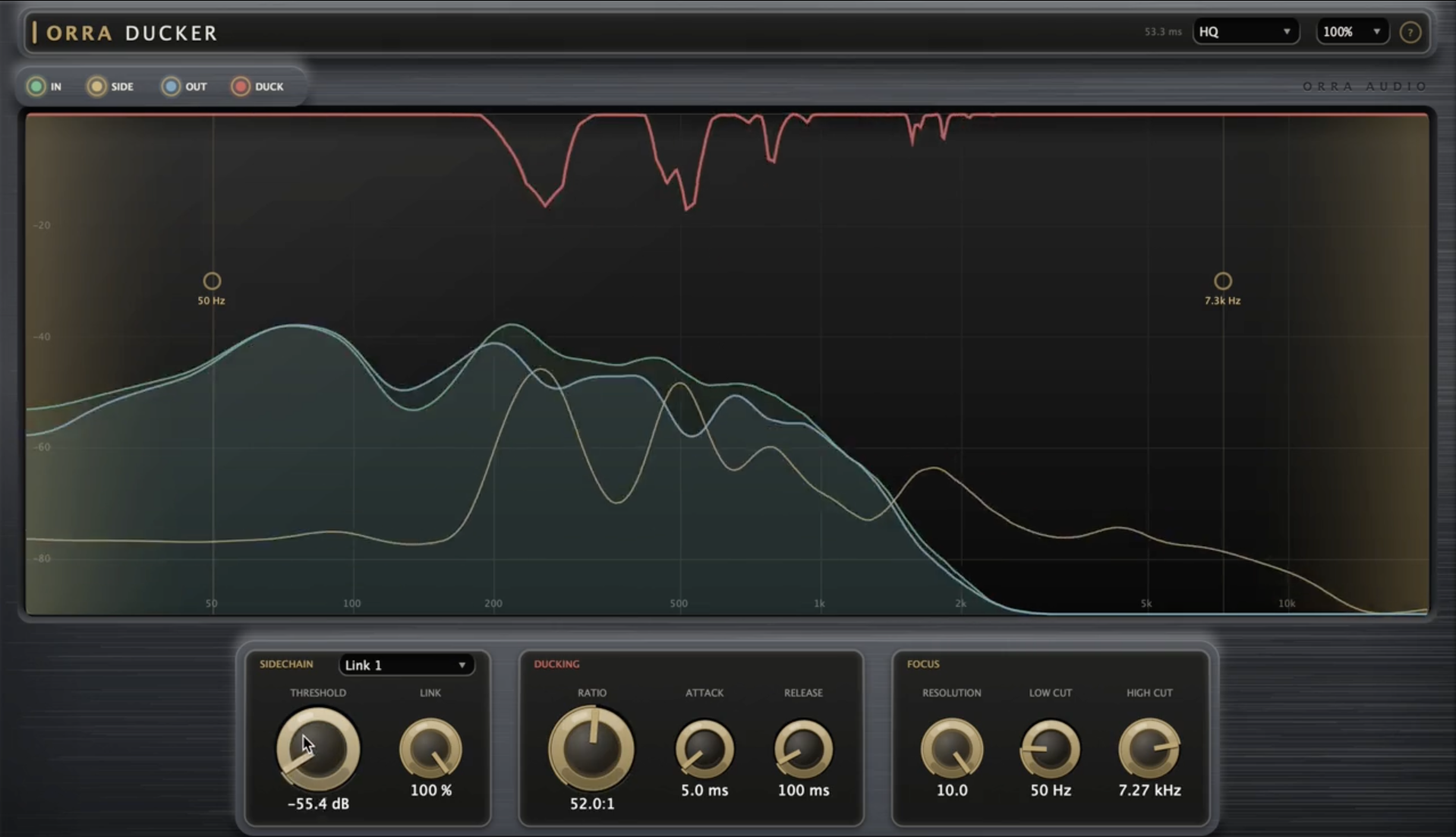
Task: Click the 5.0 ms attack value
Action: (x=704, y=790)
